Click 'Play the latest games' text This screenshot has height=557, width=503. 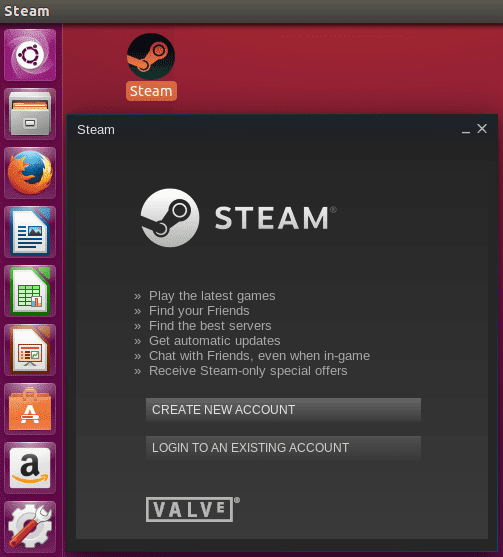(x=212, y=296)
